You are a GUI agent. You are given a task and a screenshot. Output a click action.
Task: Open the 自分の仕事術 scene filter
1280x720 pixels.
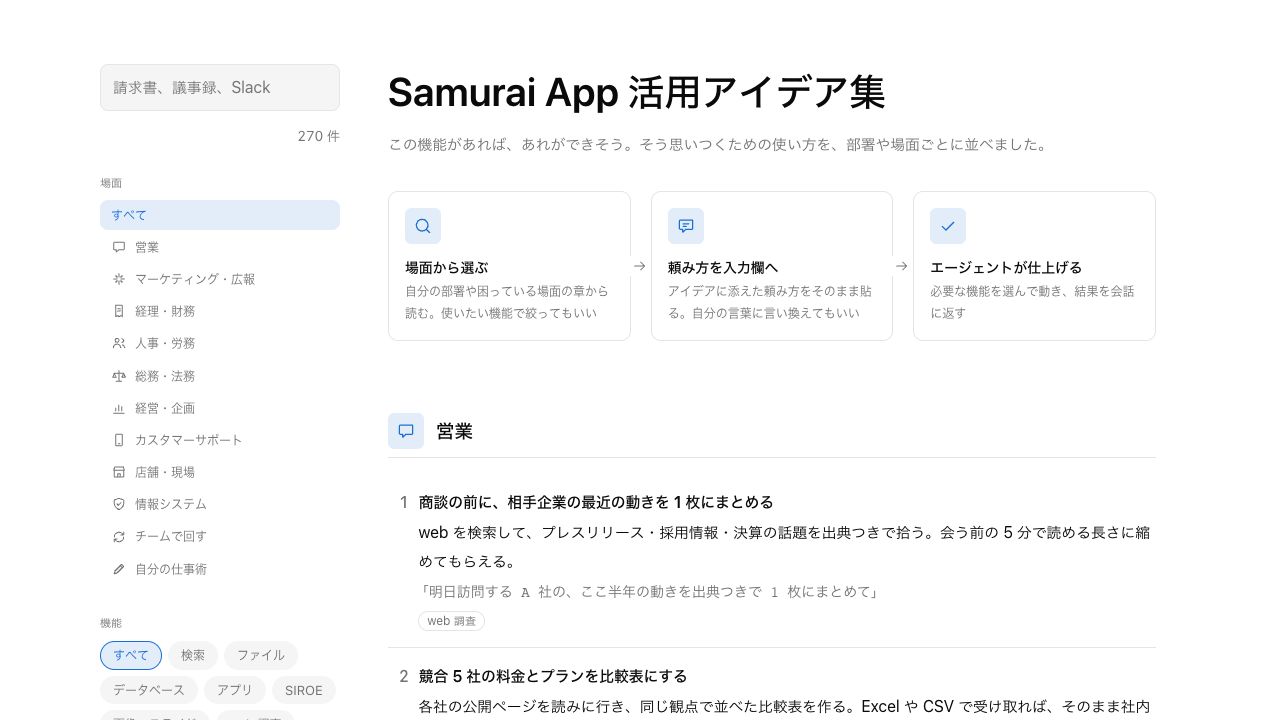point(220,569)
